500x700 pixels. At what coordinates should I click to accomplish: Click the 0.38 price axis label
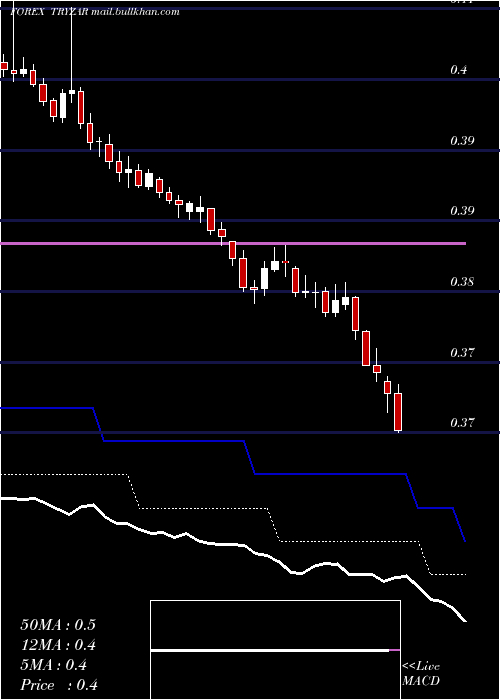(x=462, y=282)
